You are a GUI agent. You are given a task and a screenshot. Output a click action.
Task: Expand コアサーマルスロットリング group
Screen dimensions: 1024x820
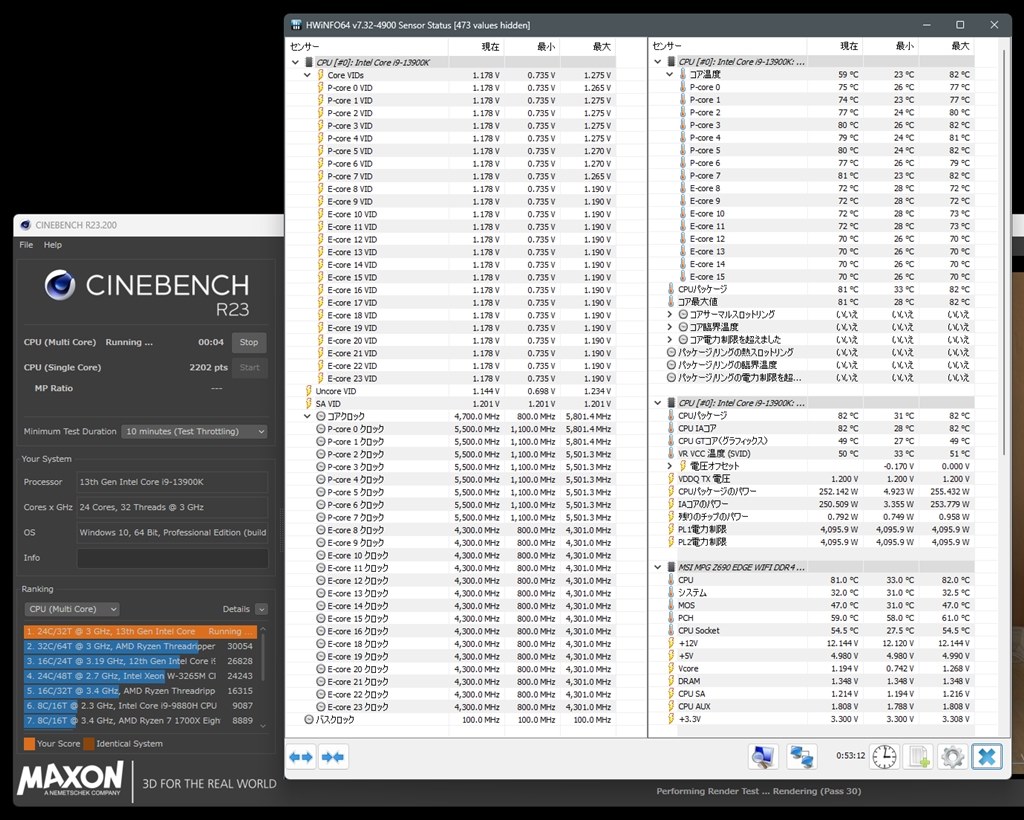pos(669,315)
